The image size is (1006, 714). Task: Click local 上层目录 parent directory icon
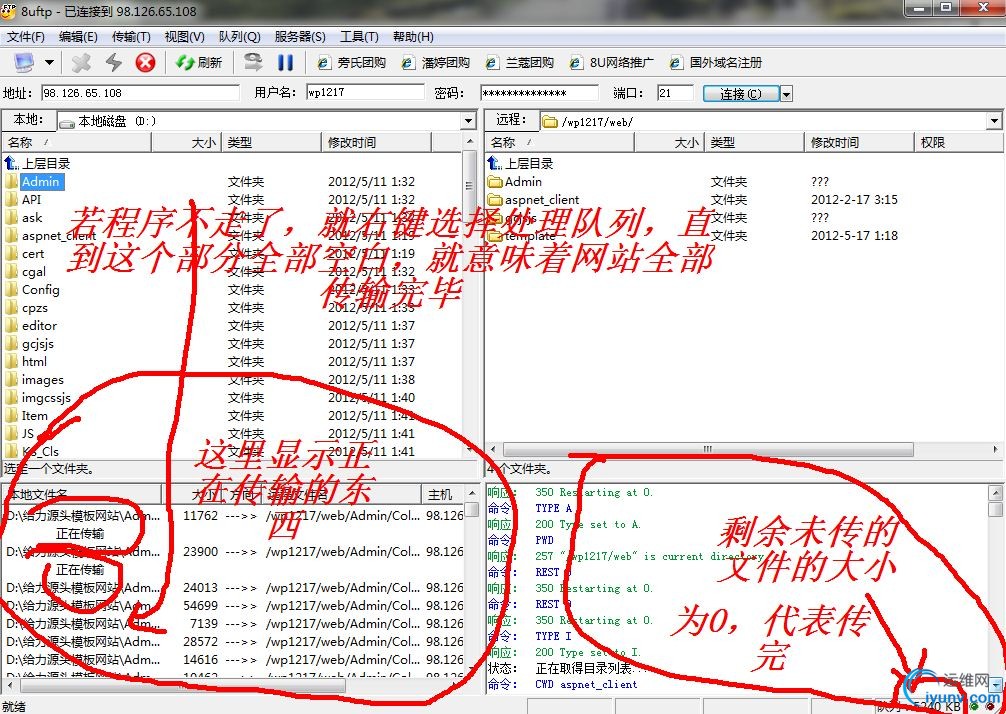click(12, 163)
